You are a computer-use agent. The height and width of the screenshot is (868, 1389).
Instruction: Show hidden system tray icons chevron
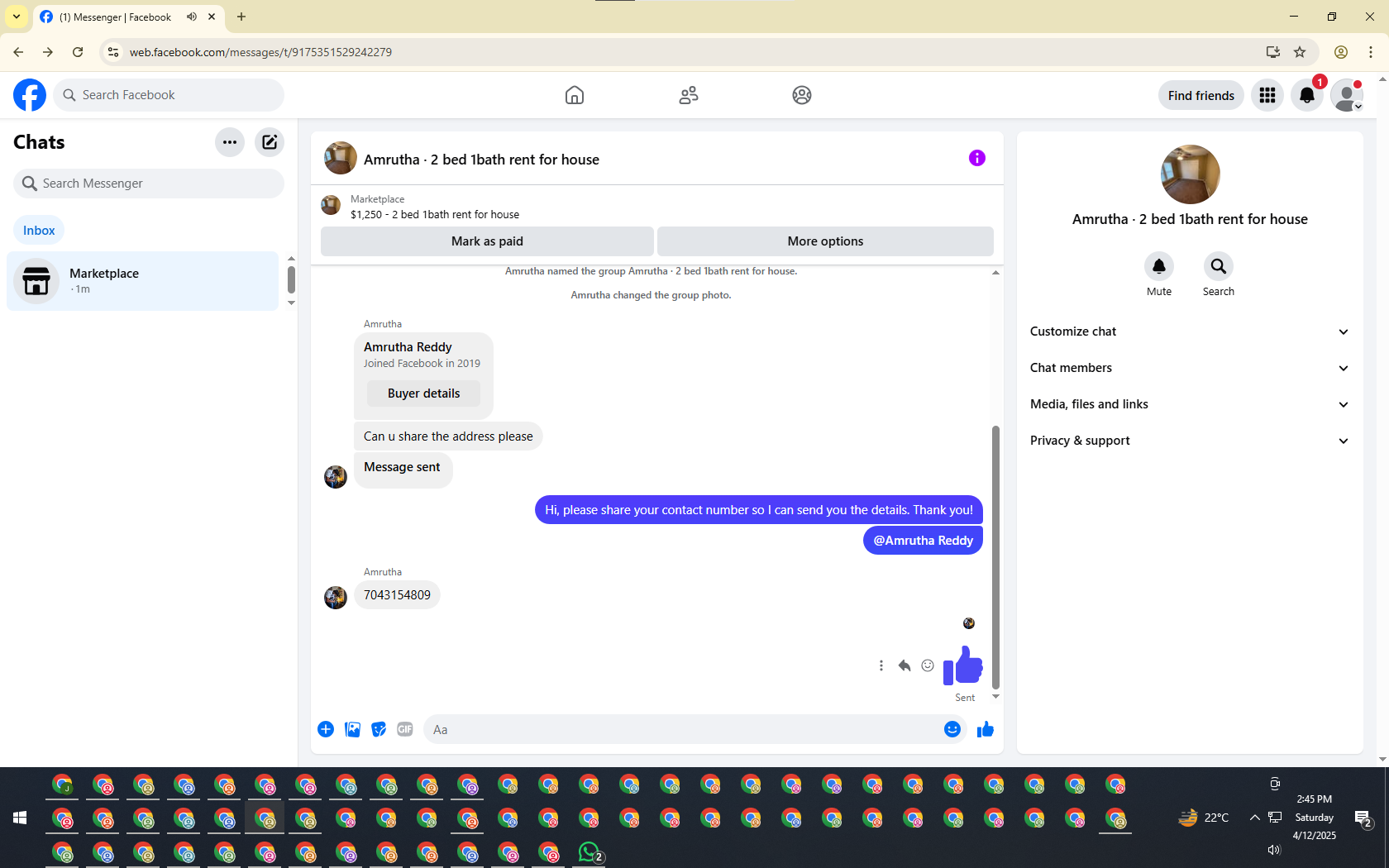pos(1254,818)
